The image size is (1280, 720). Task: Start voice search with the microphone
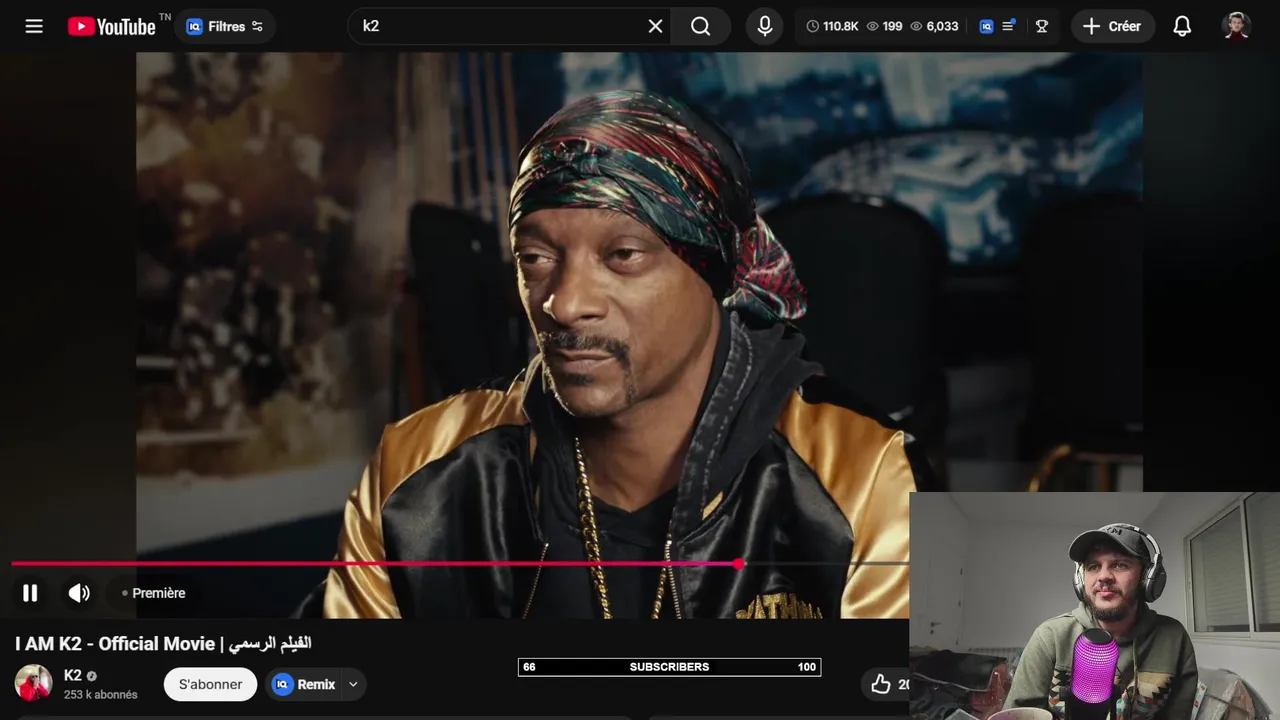coord(765,26)
